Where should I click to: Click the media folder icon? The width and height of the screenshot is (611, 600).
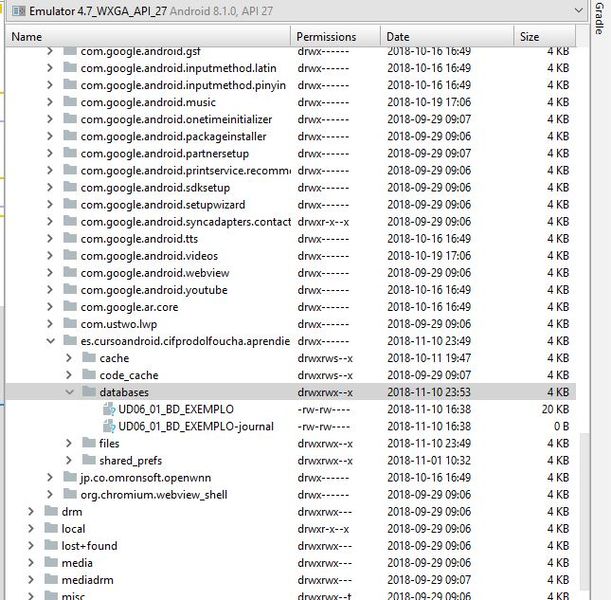[x=51, y=562]
